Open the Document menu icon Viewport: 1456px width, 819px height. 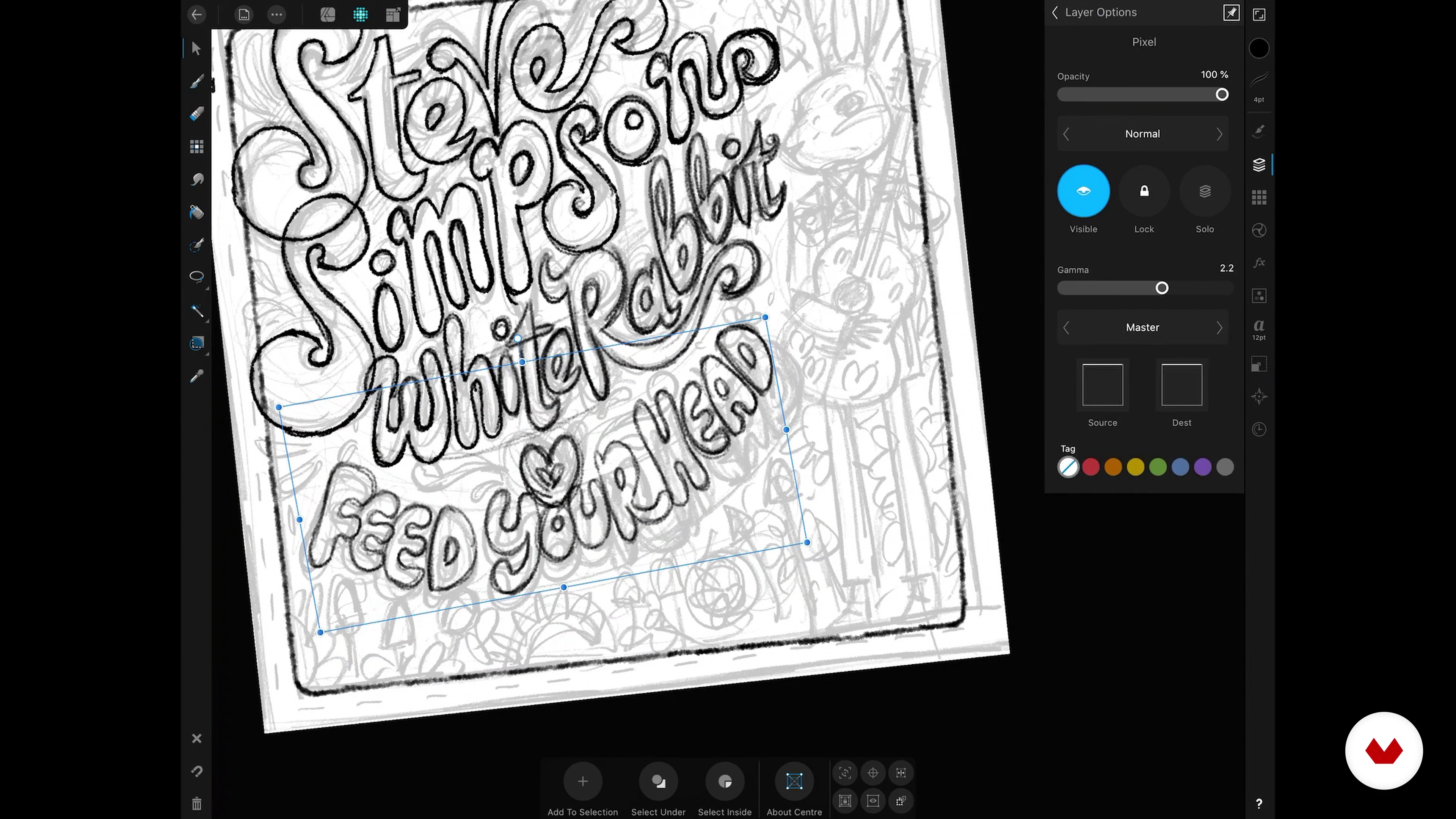pyautogui.click(x=243, y=15)
